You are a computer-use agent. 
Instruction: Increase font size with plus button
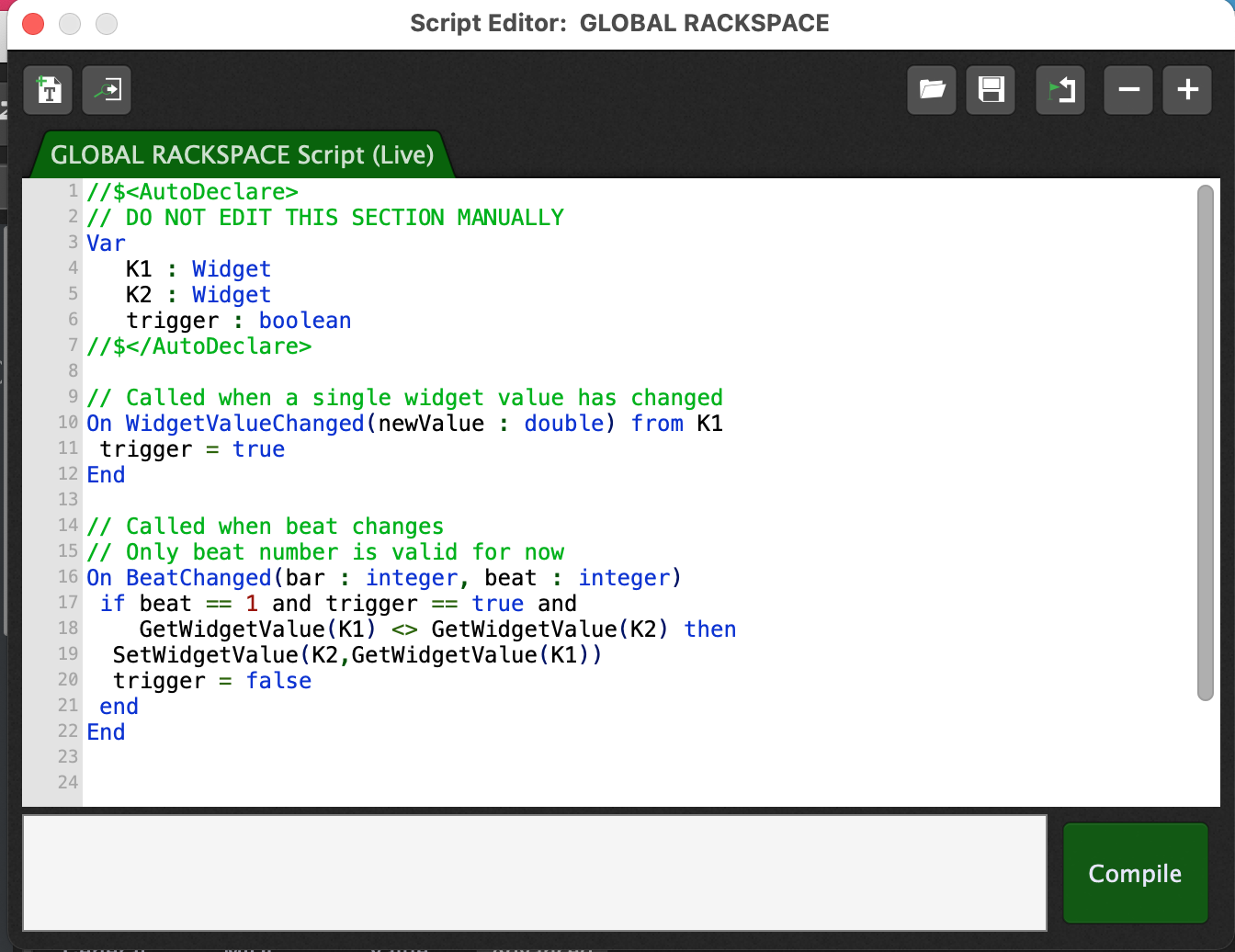[1187, 90]
